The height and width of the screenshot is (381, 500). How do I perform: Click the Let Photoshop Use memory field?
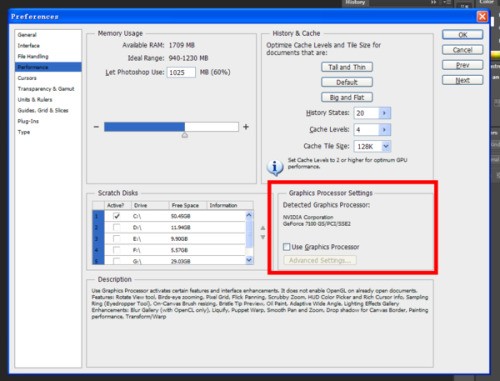(x=181, y=72)
